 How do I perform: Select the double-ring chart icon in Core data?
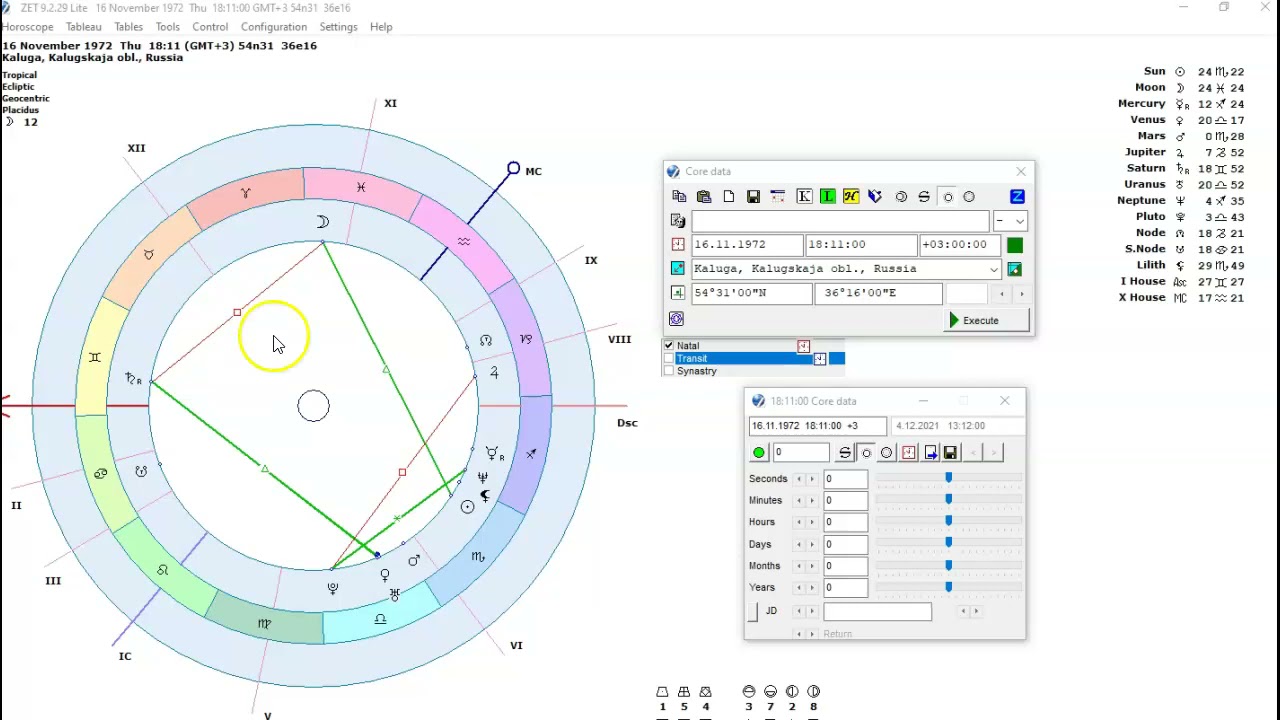(x=901, y=197)
